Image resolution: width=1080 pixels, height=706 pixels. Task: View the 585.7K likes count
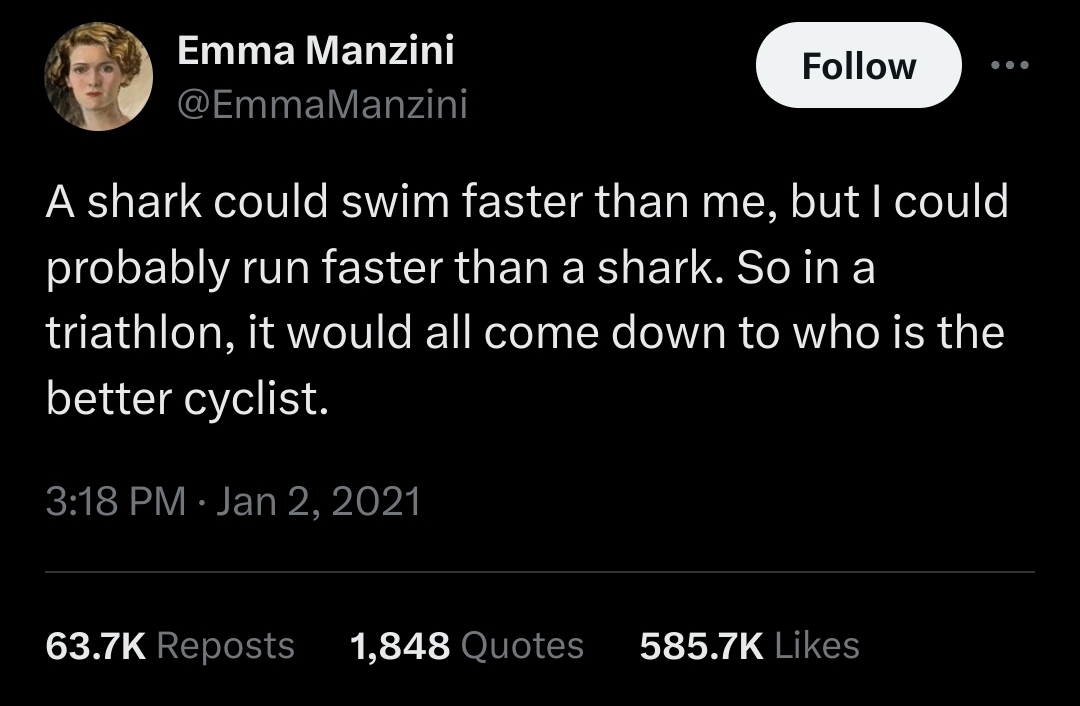701,646
